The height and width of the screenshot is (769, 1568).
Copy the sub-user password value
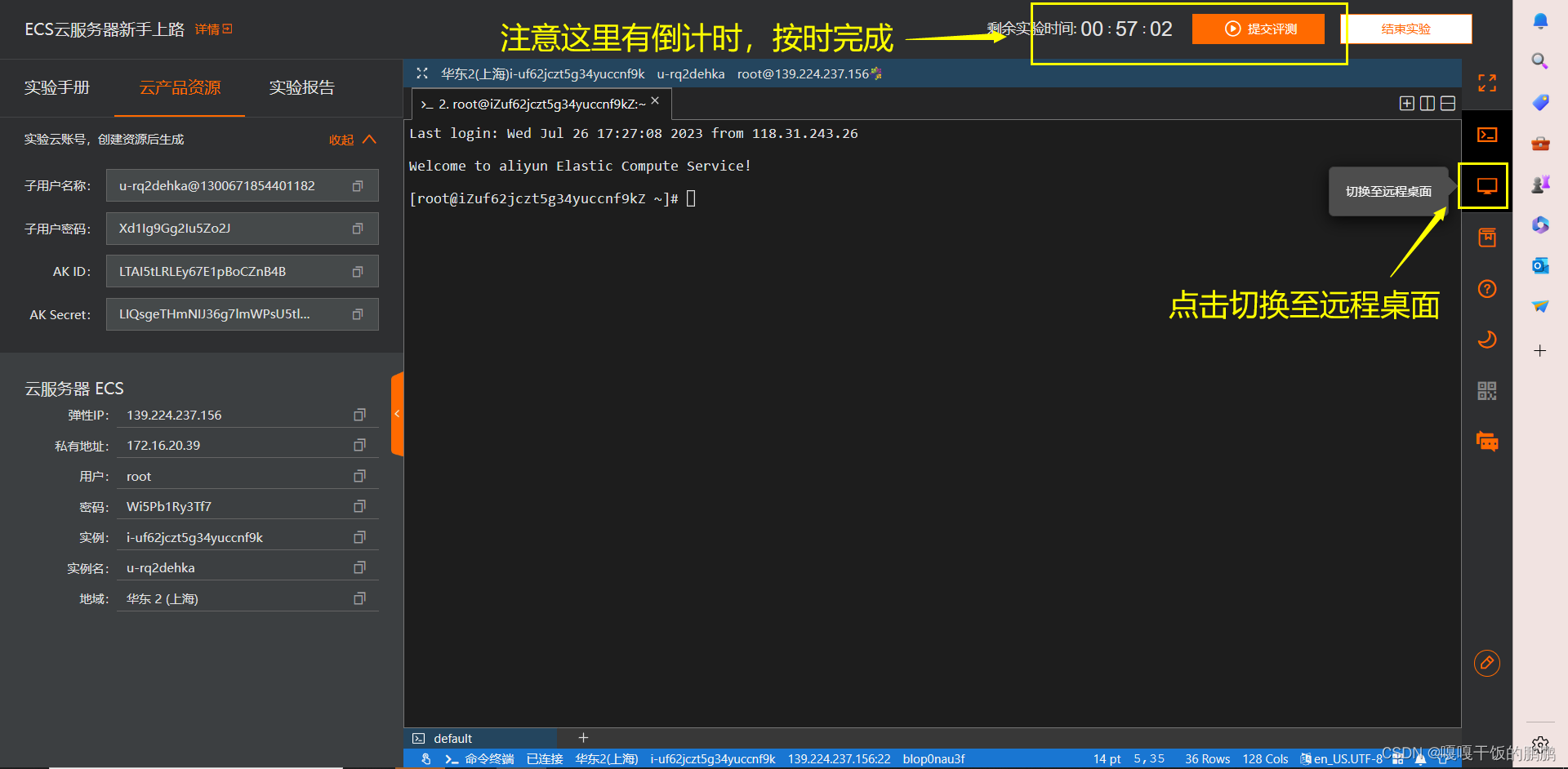point(357,229)
